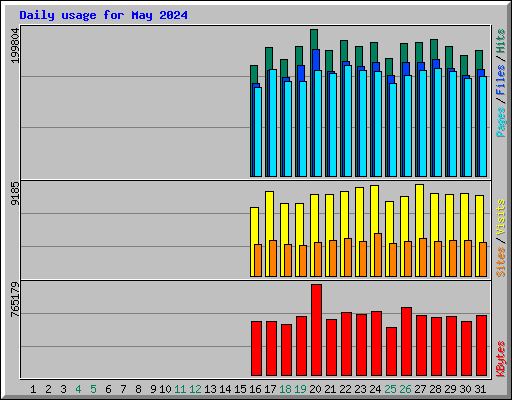Select the red KBytes bar for day 21
512x400 pixels.
[x=331, y=347]
